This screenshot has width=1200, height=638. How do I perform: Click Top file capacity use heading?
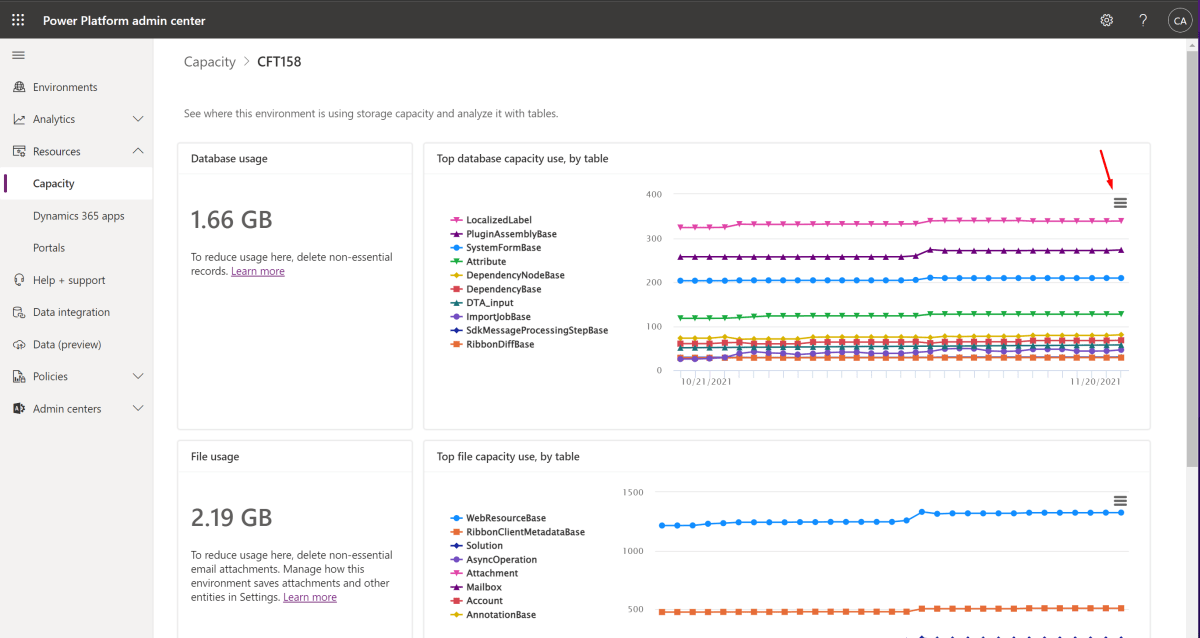[508, 457]
